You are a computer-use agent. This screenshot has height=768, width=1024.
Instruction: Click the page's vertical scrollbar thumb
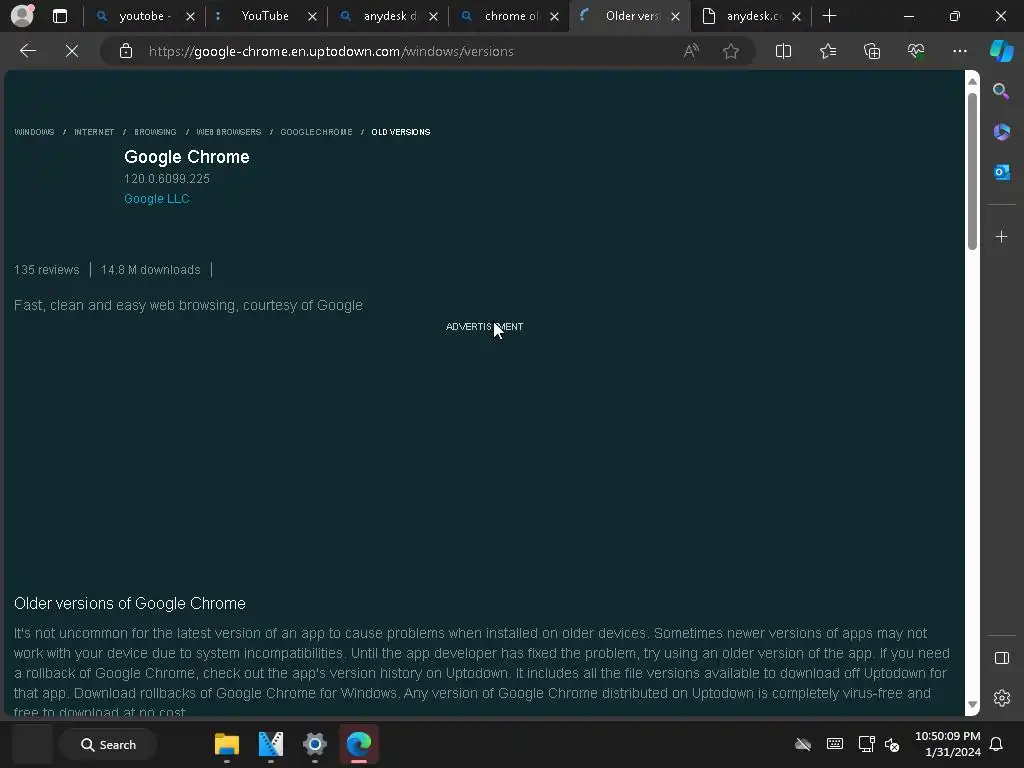click(x=972, y=171)
